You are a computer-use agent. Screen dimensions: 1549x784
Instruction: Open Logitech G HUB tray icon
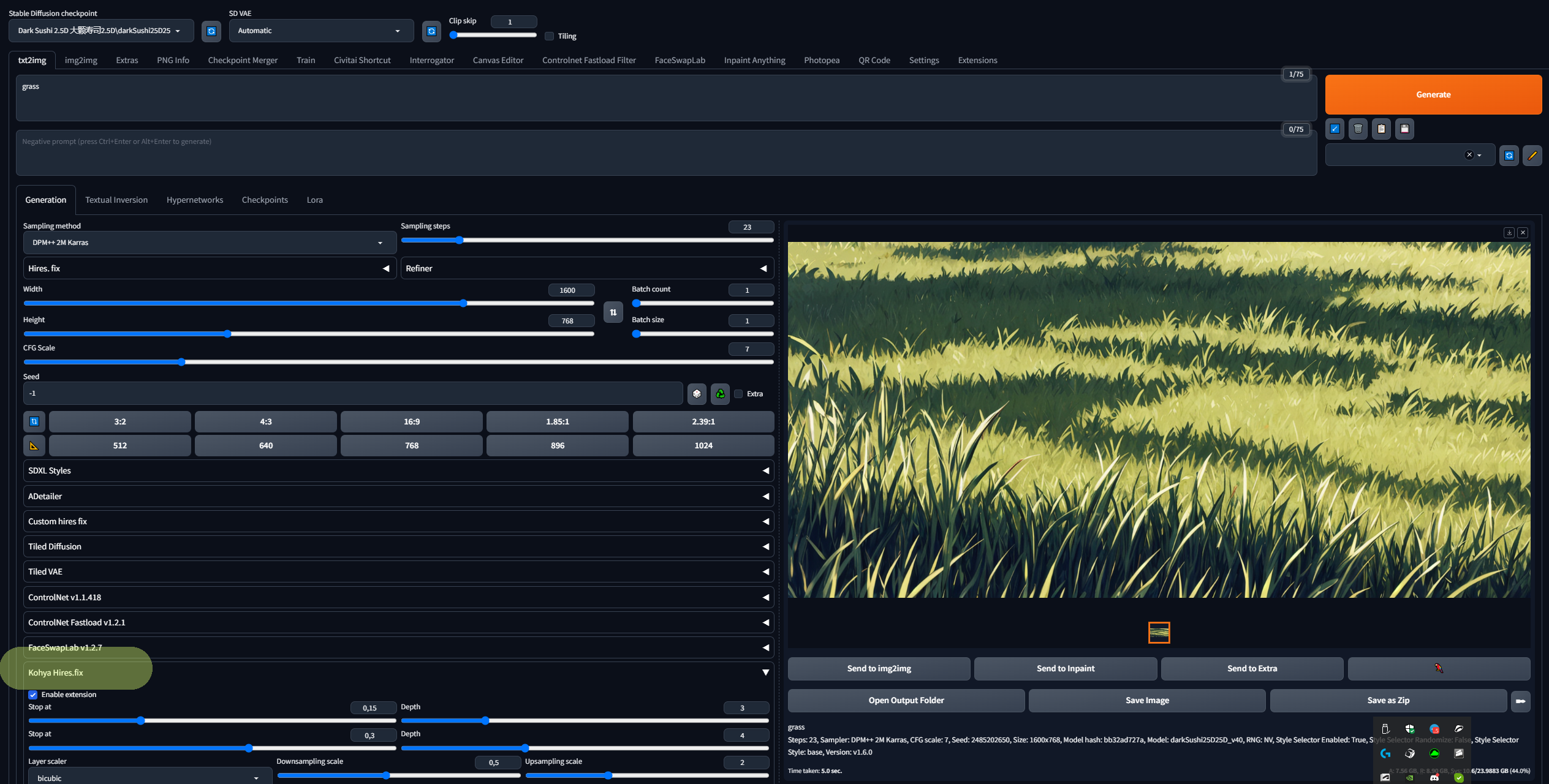pyautogui.click(x=1385, y=753)
